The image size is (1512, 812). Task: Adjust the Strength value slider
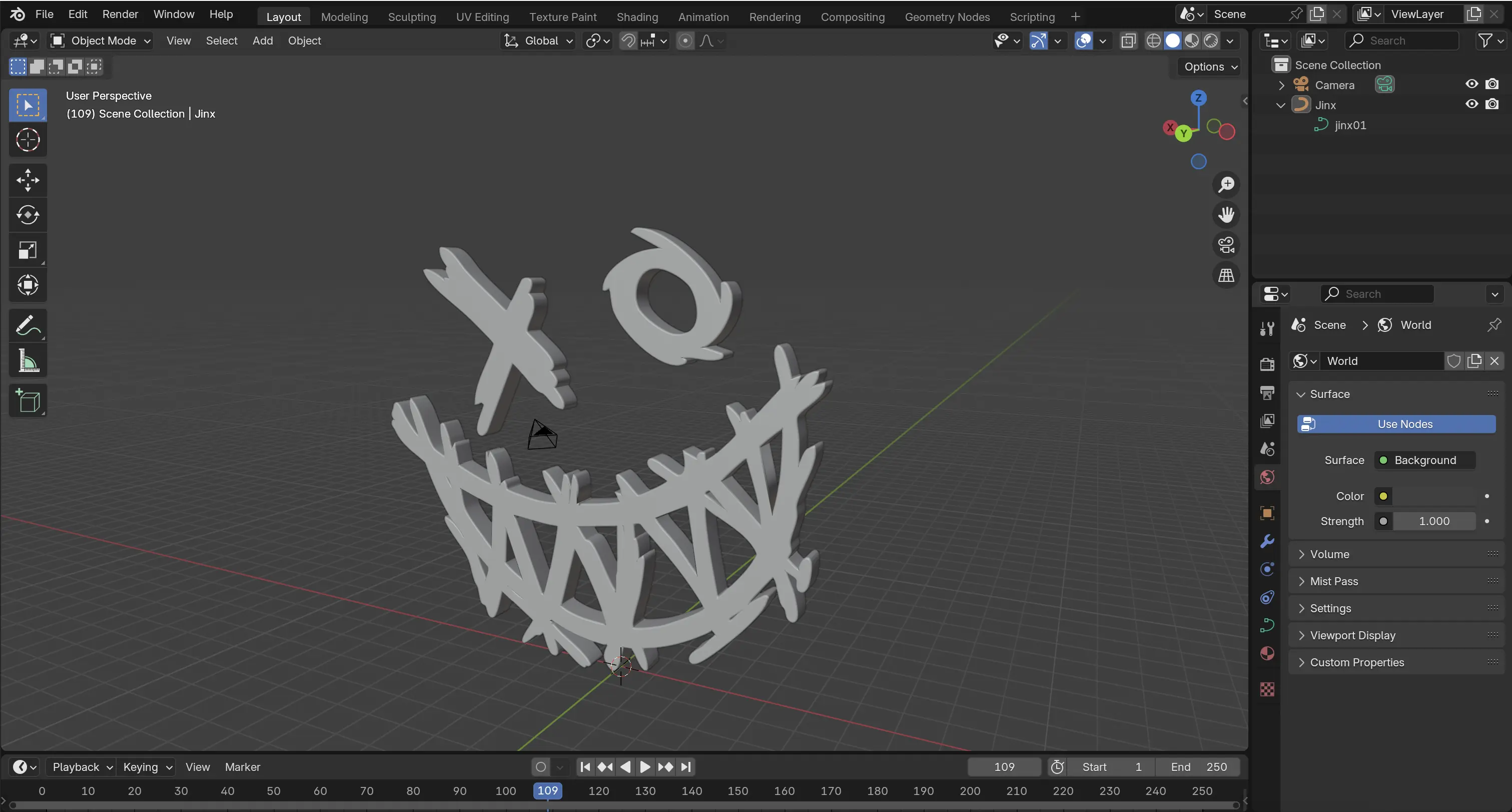1433,521
